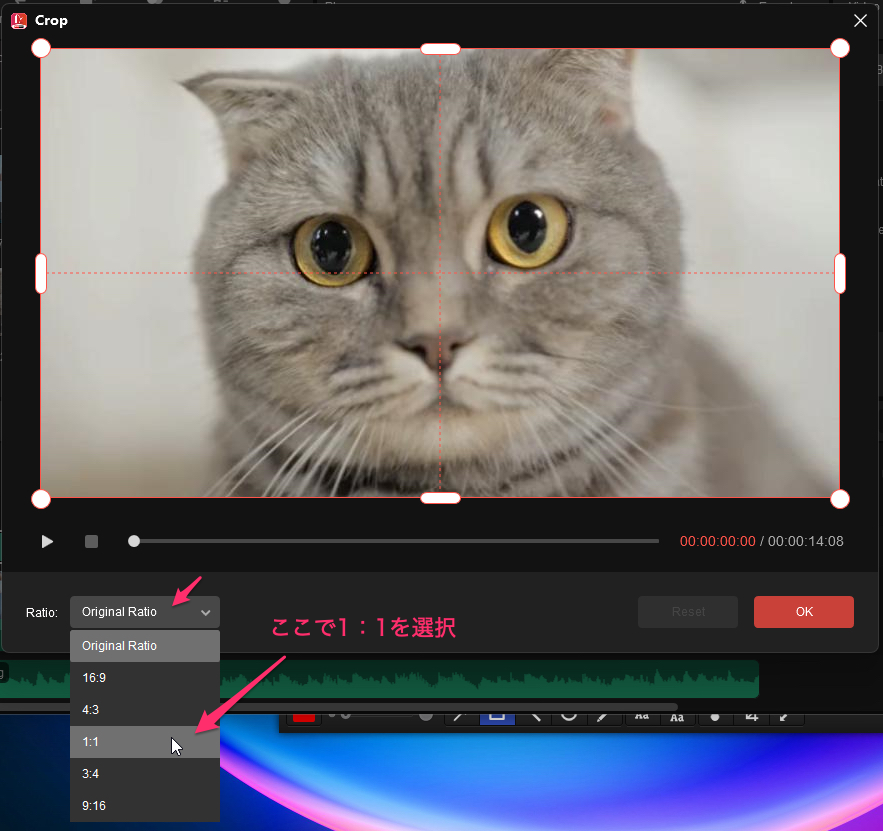This screenshot has width=883, height=831.
Task: Click the bottom-right corner crop handle
Action: pyautogui.click(x=840, y=499)
